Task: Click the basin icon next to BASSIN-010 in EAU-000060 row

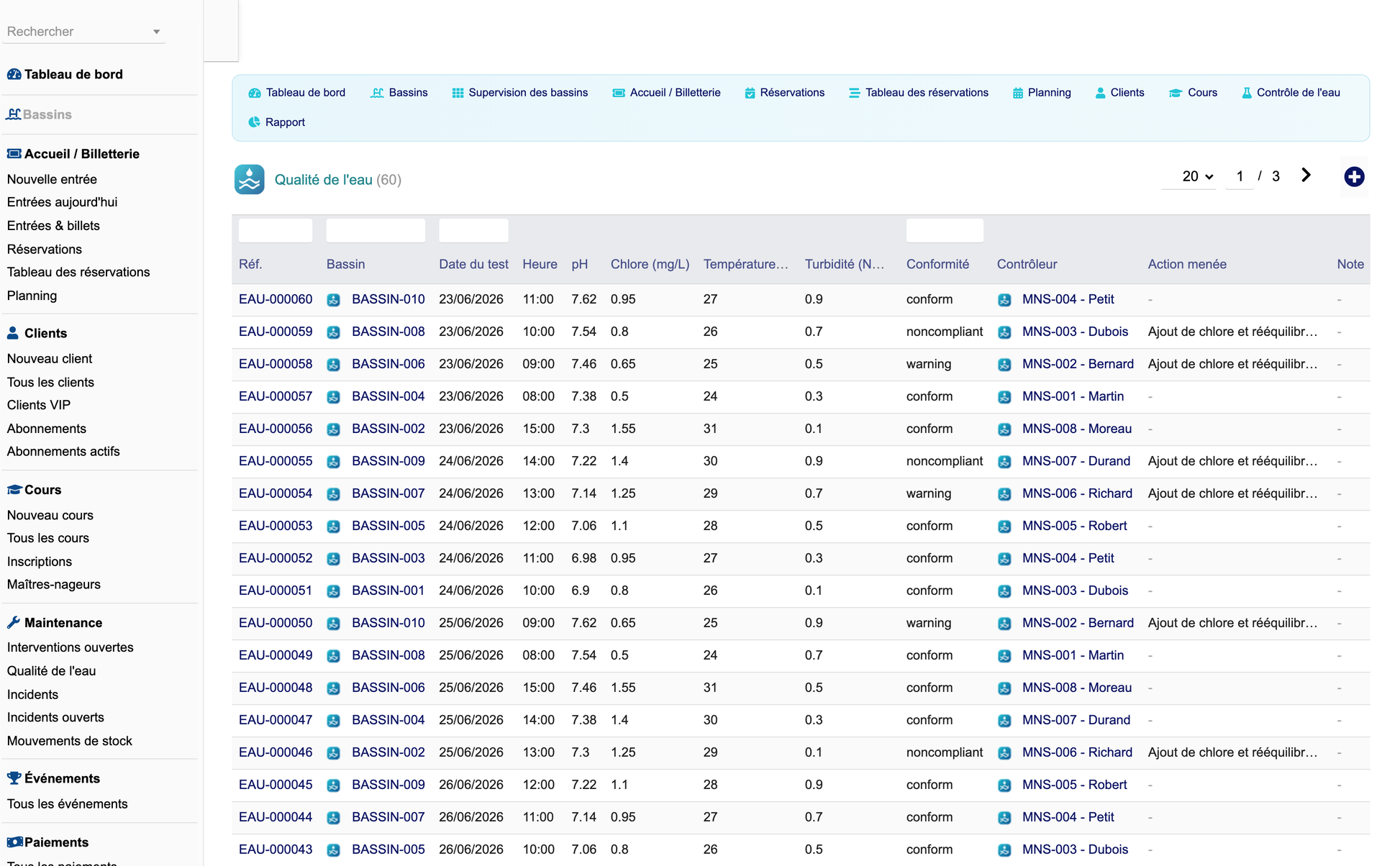Action: point(333,300)
